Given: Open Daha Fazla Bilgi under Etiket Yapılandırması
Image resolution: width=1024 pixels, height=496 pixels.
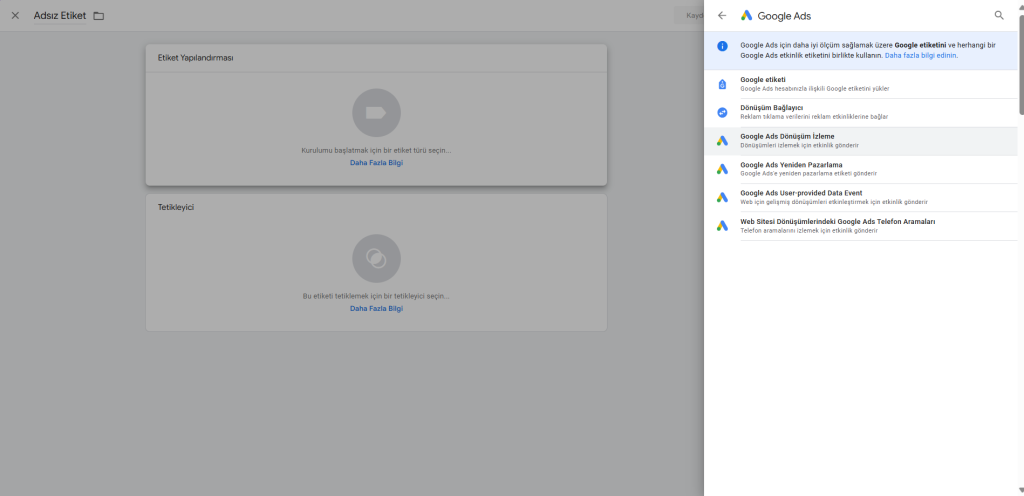Looking at the screenshot, I should click(376, 163).
